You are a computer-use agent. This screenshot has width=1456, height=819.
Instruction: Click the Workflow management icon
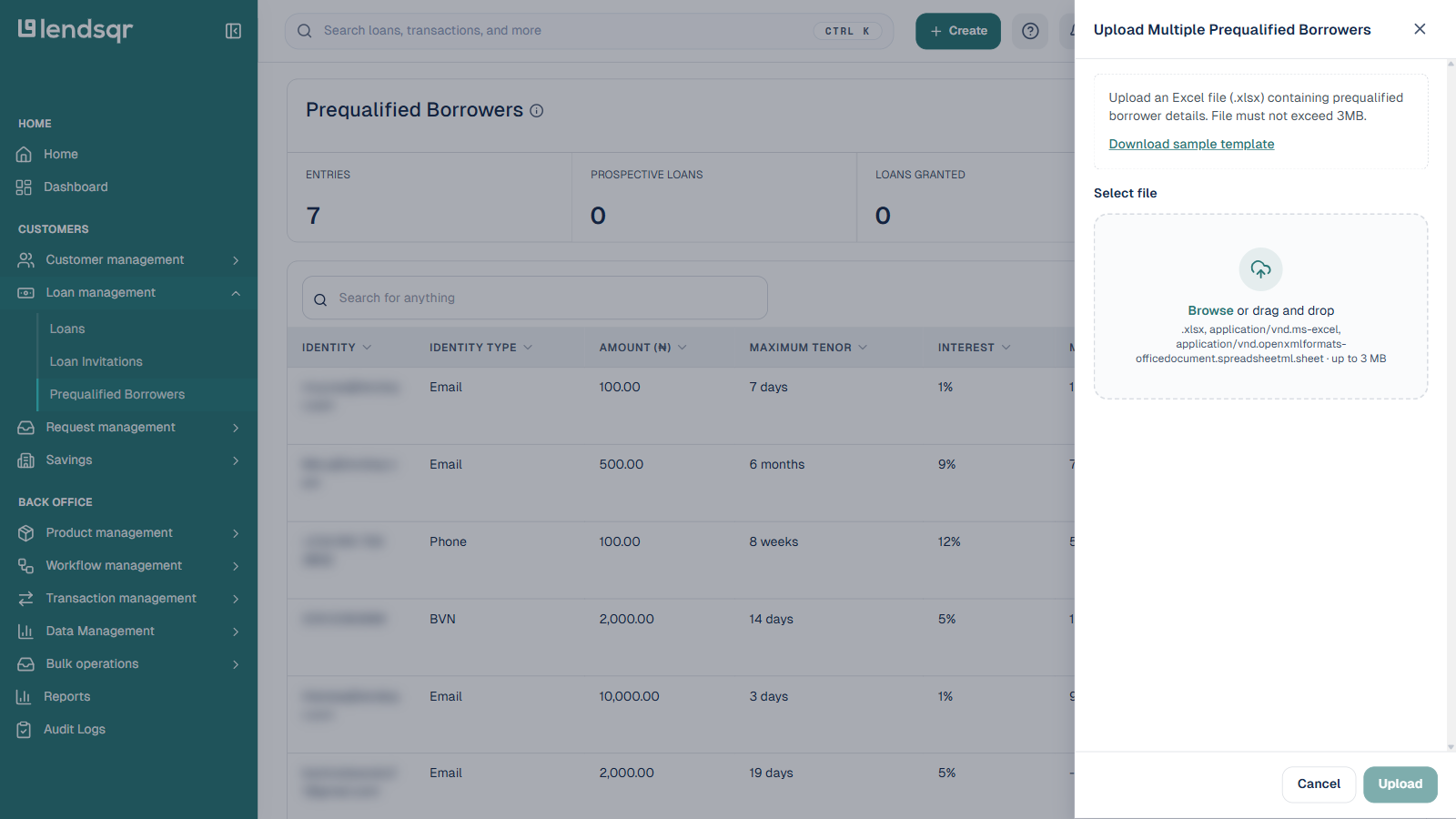(x=25, y=565)
